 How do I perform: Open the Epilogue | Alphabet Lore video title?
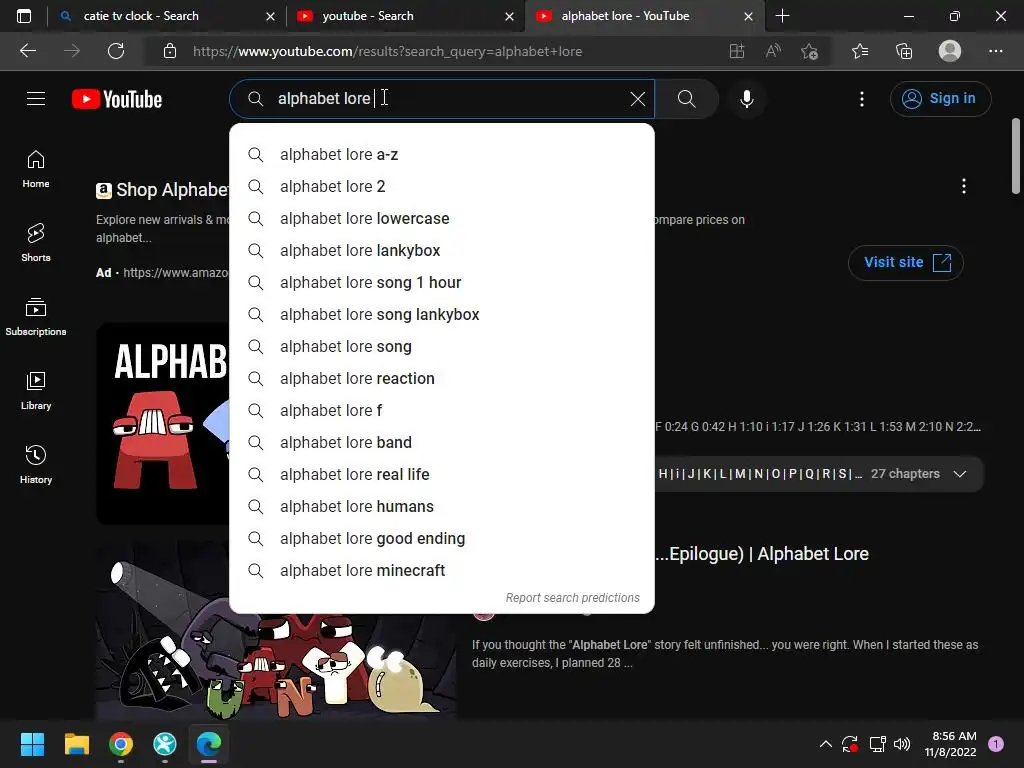point(763,554)
